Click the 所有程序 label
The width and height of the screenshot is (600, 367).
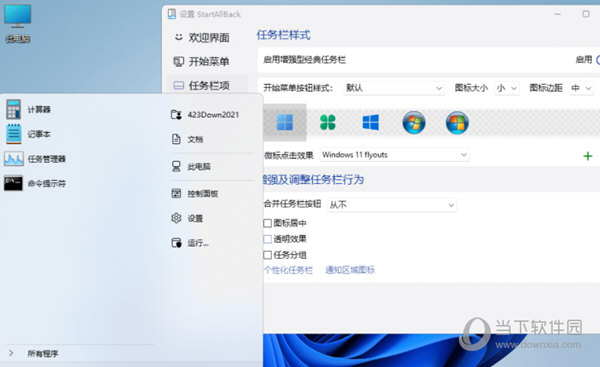click(42, 354)
